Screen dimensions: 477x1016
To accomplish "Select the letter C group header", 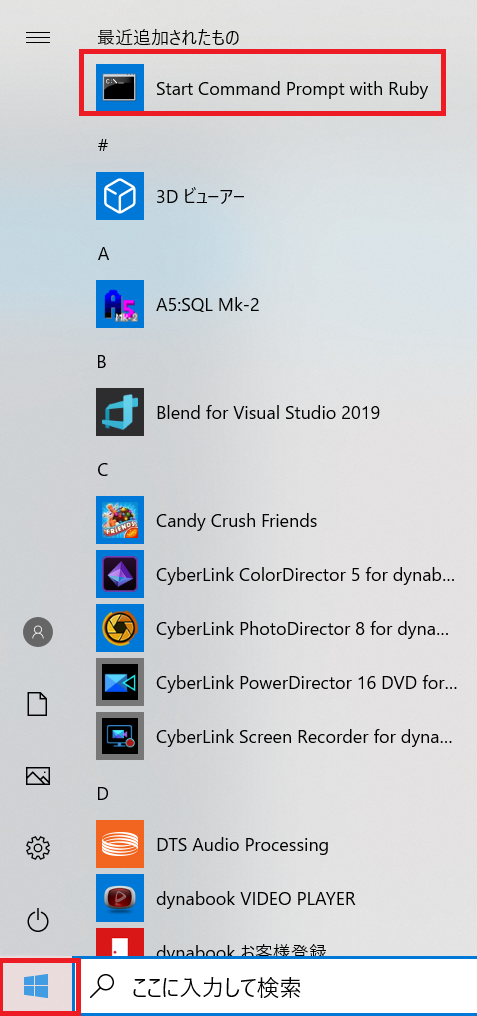I will pyautogui.click(x=102, y=470).
